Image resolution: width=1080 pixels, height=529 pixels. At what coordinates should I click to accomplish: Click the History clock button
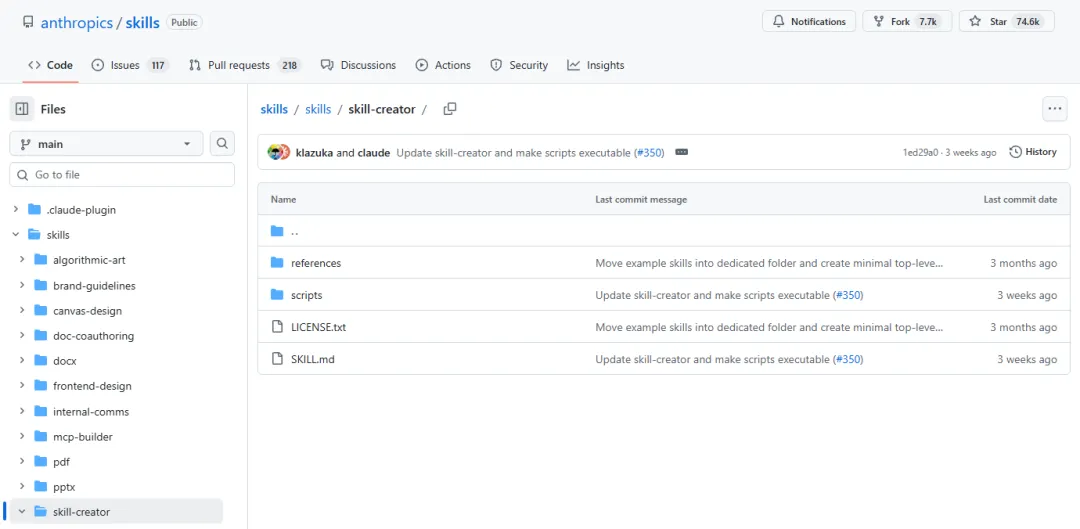[x=1033, y=152]
